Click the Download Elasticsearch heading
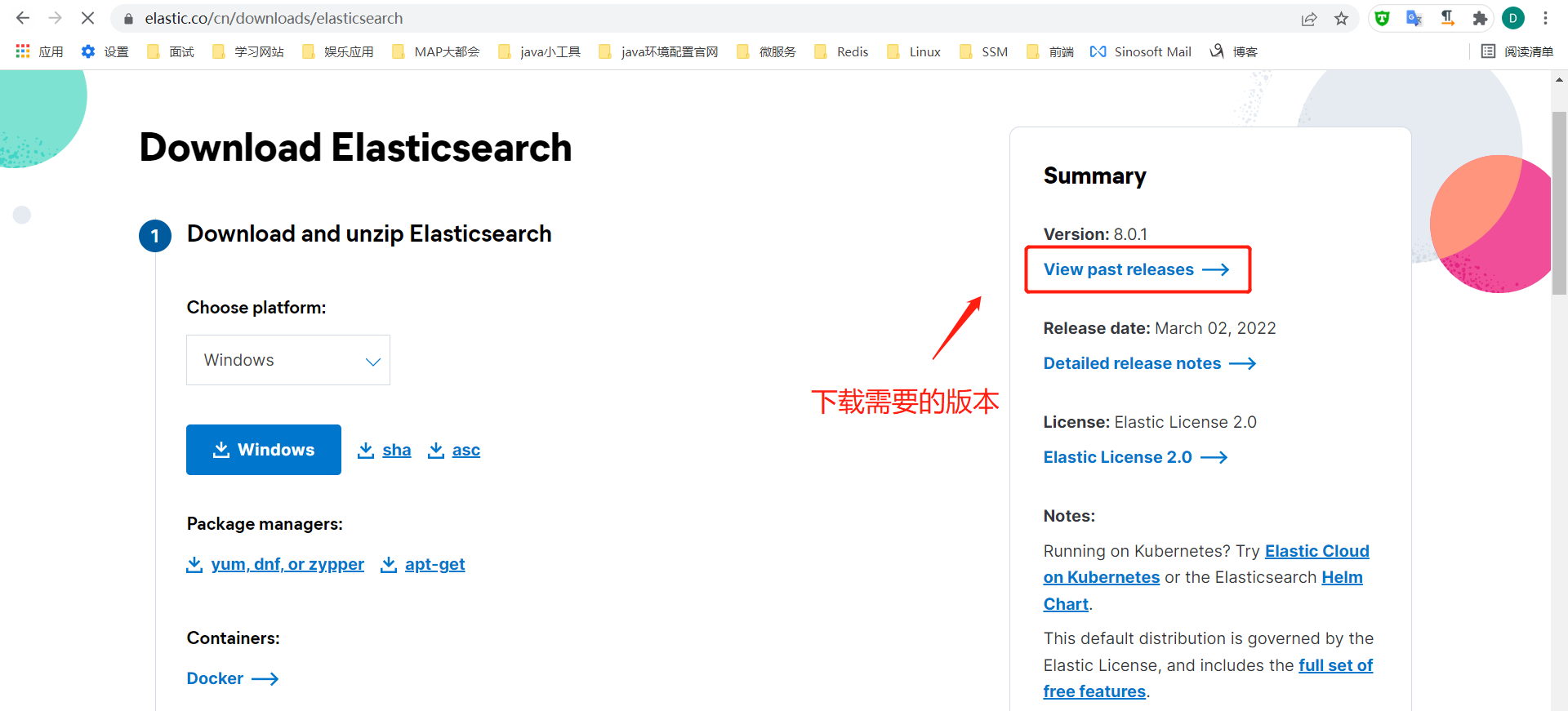The height and width of the screenshot is (711, 1568). 355,148
